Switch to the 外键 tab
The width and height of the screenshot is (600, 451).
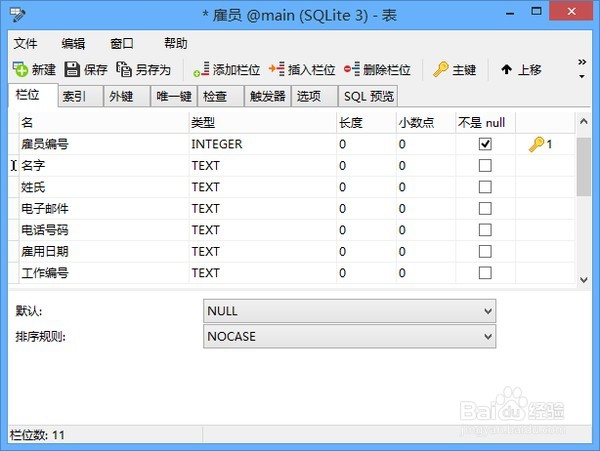click(x=127, y=96)
